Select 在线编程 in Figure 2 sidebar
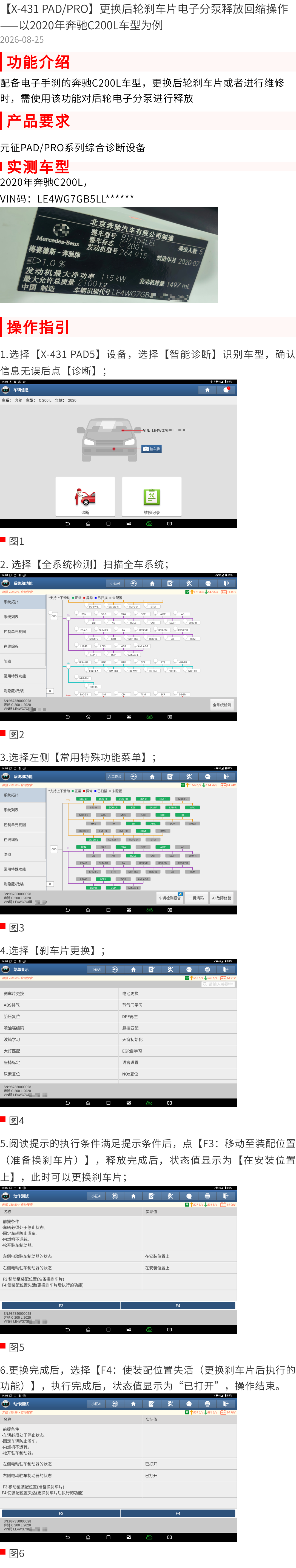This screenshot has height=1568, width=296. (23, 646)
